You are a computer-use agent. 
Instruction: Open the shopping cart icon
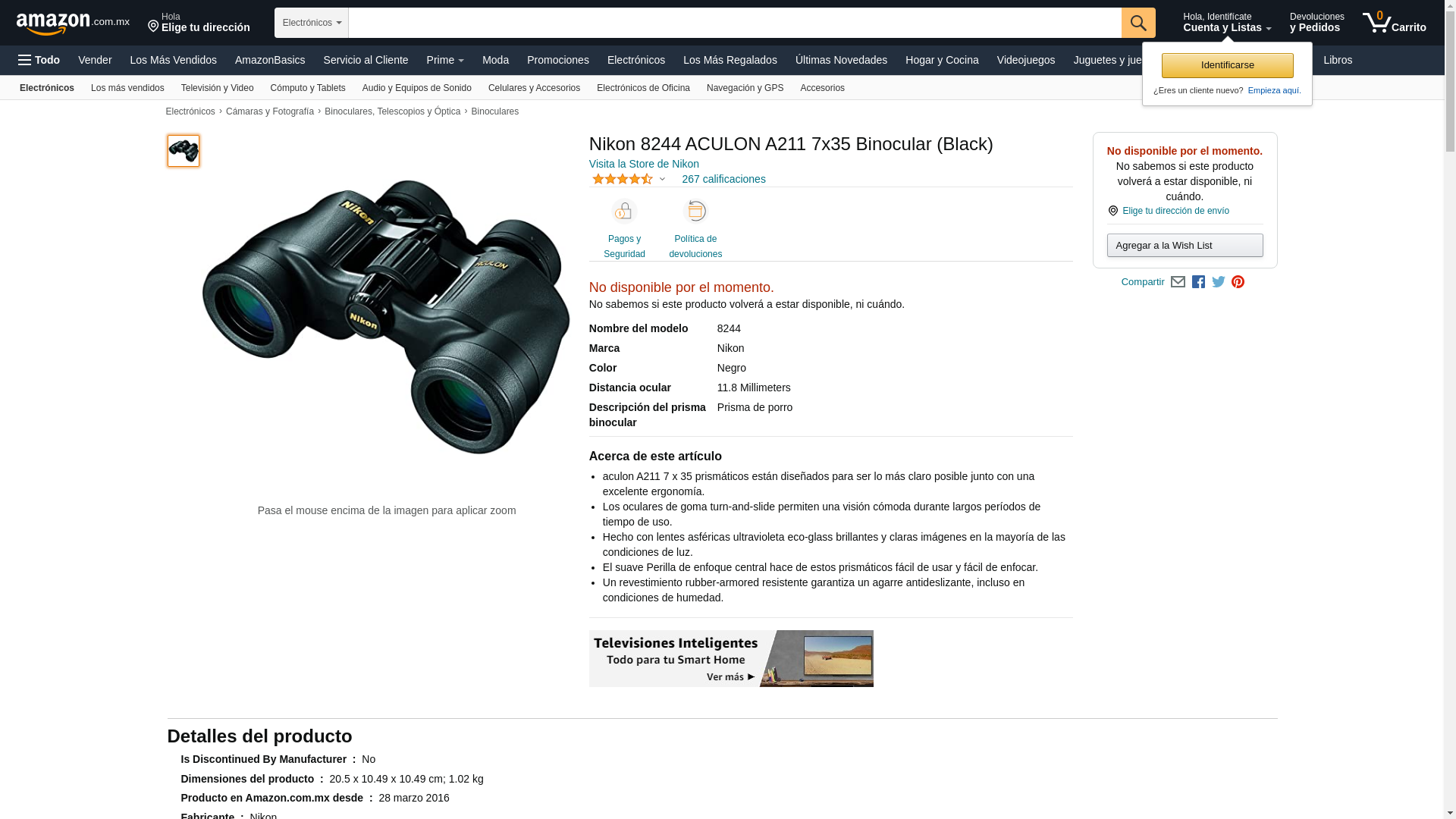[1394, 23]
